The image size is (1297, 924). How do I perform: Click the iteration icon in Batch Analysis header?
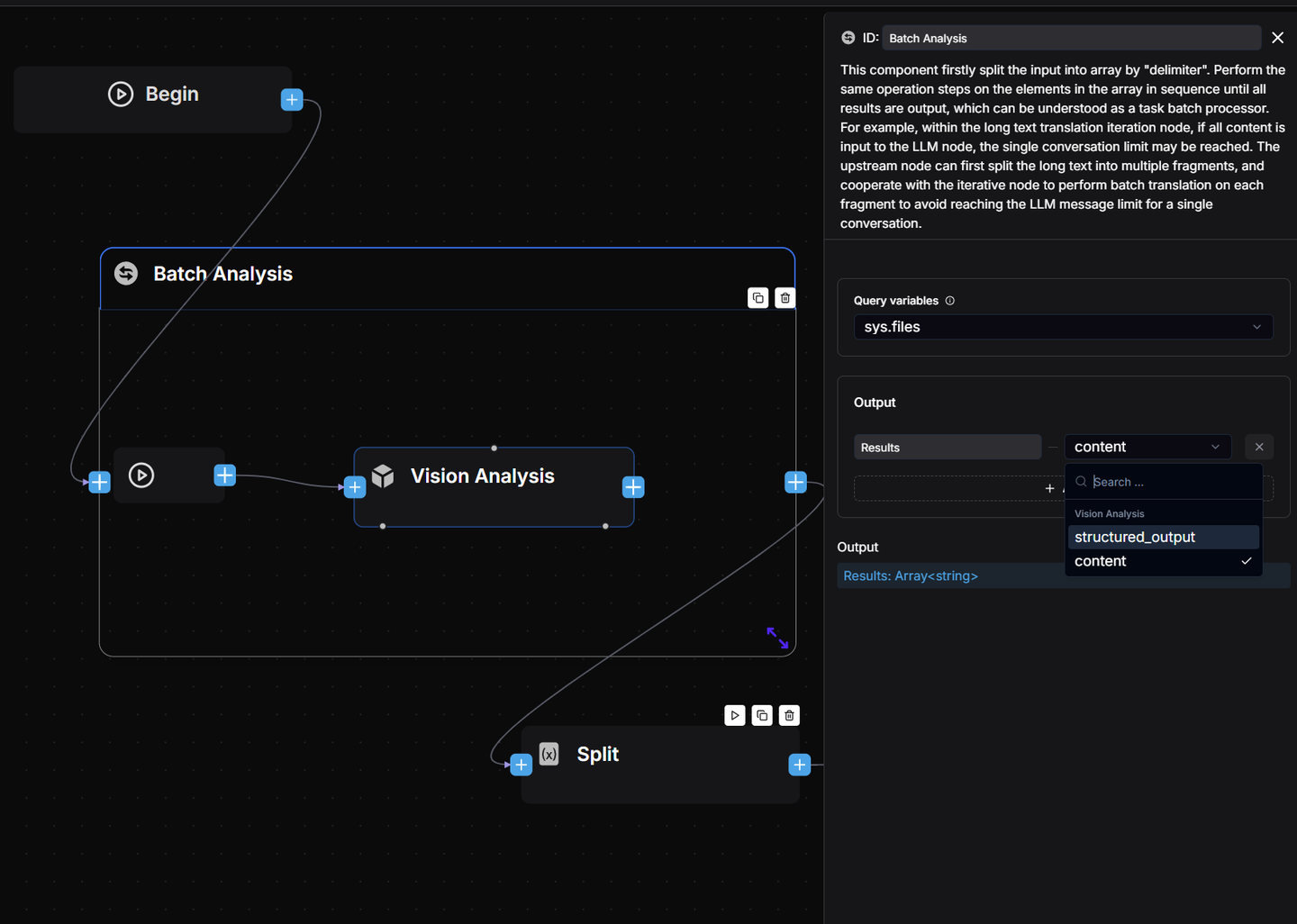[125, 273]
